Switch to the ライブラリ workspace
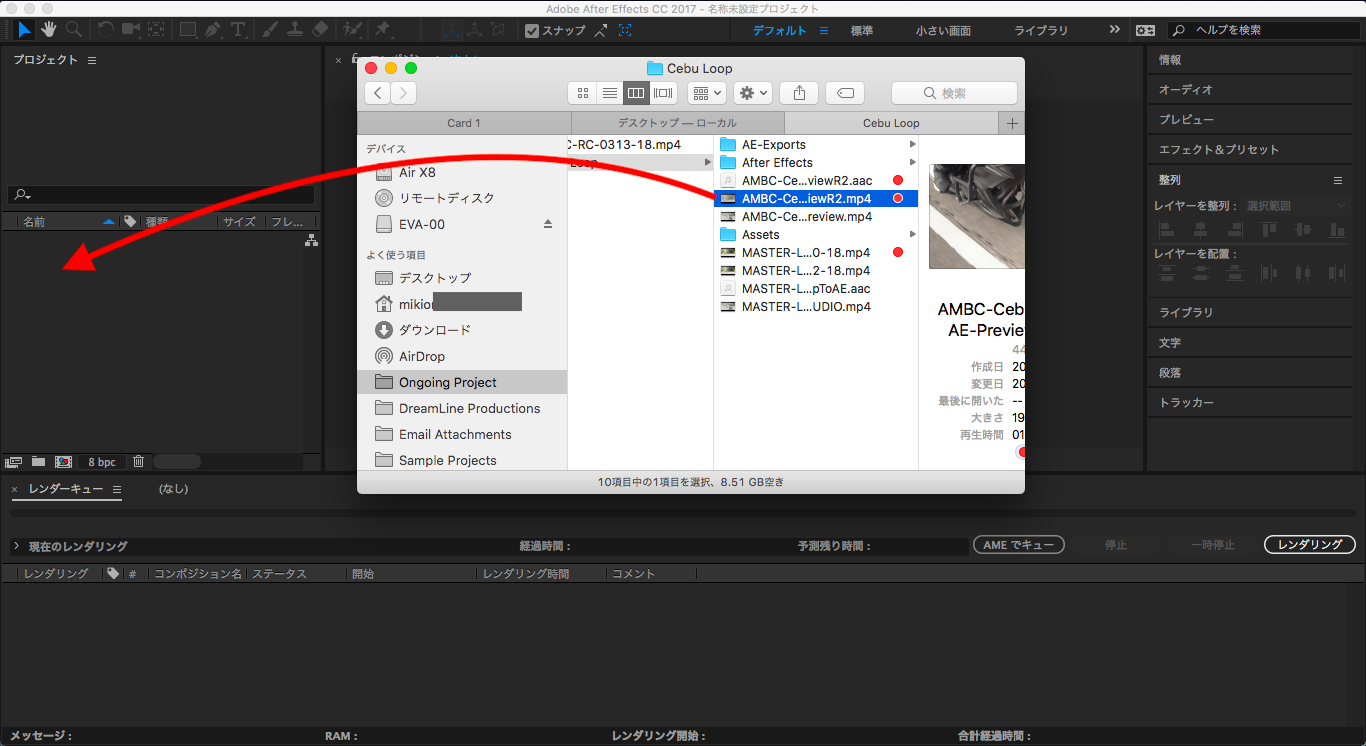Image resolution: width=1366 pixels, height=746 pixels. [1041, 30]
